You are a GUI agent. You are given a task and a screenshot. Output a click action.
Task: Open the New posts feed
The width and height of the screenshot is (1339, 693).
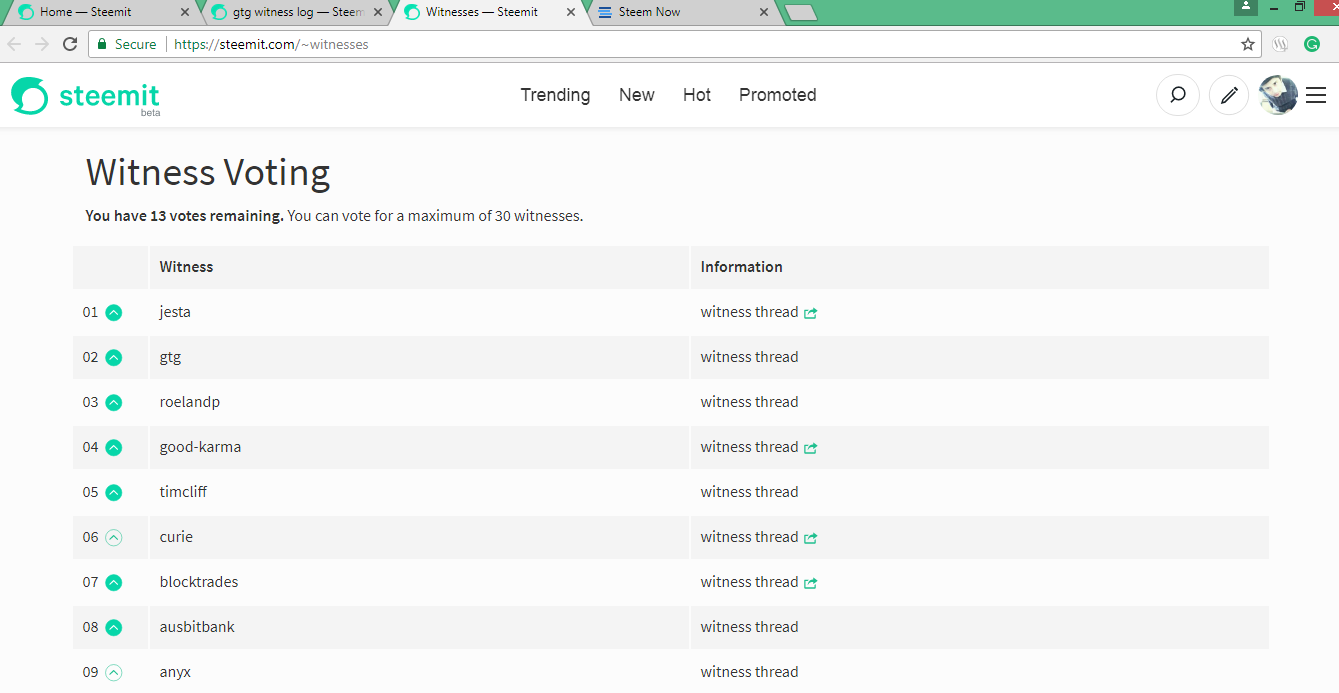coord(637,95)
